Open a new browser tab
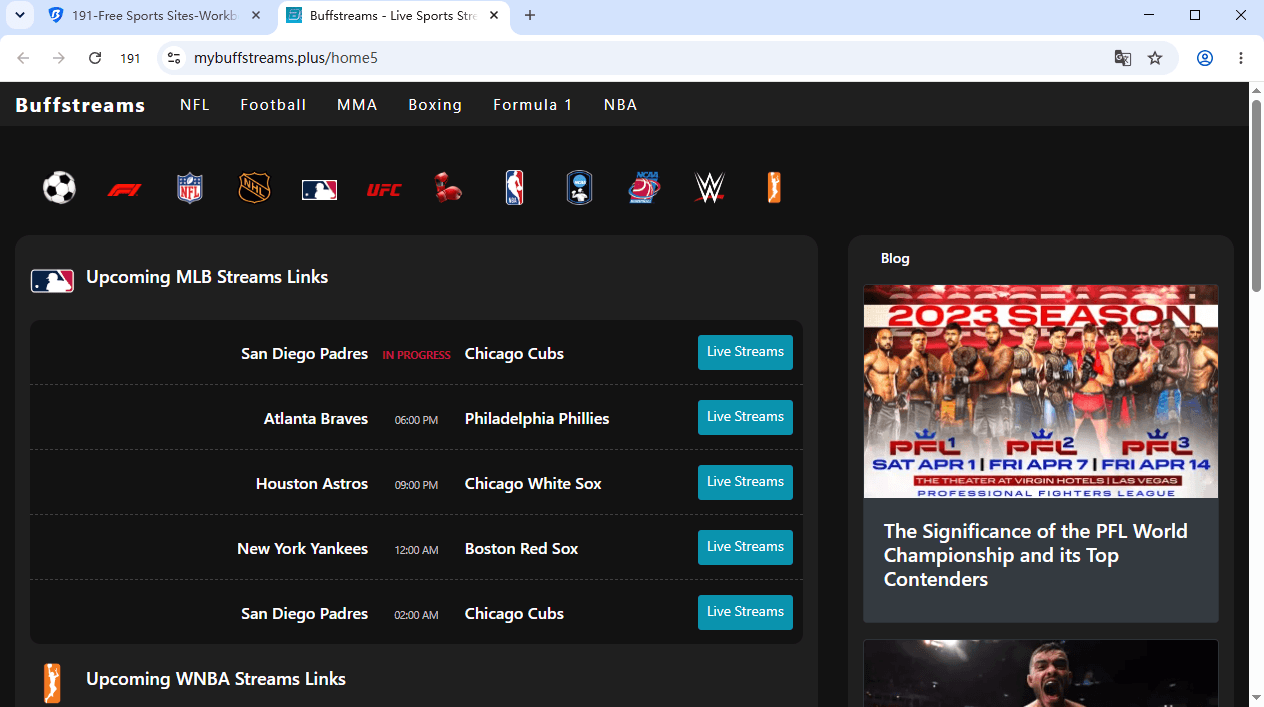 click(x=530, y=16)
